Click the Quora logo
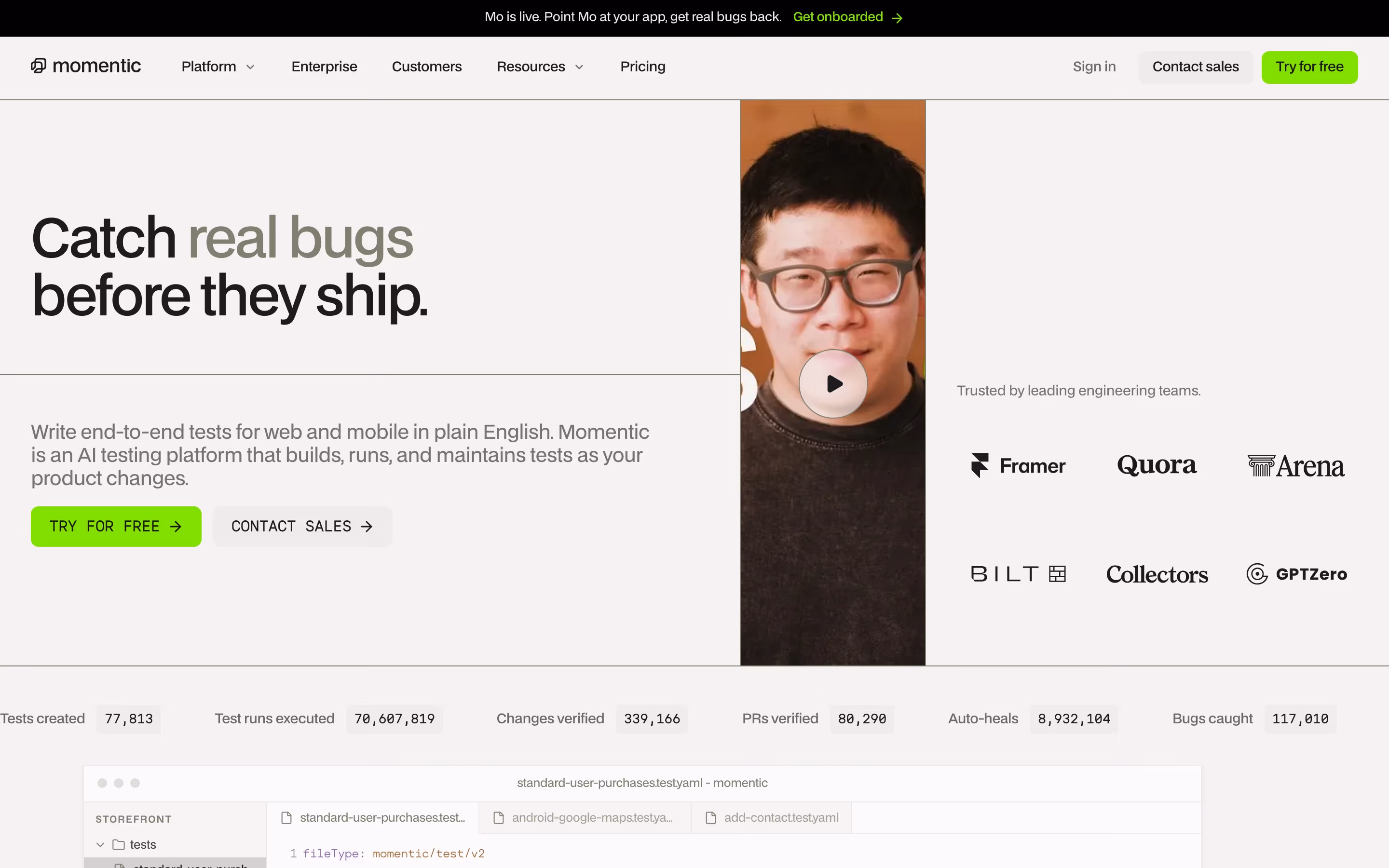The image size is (1389, 868). (x=1157, y=465)
